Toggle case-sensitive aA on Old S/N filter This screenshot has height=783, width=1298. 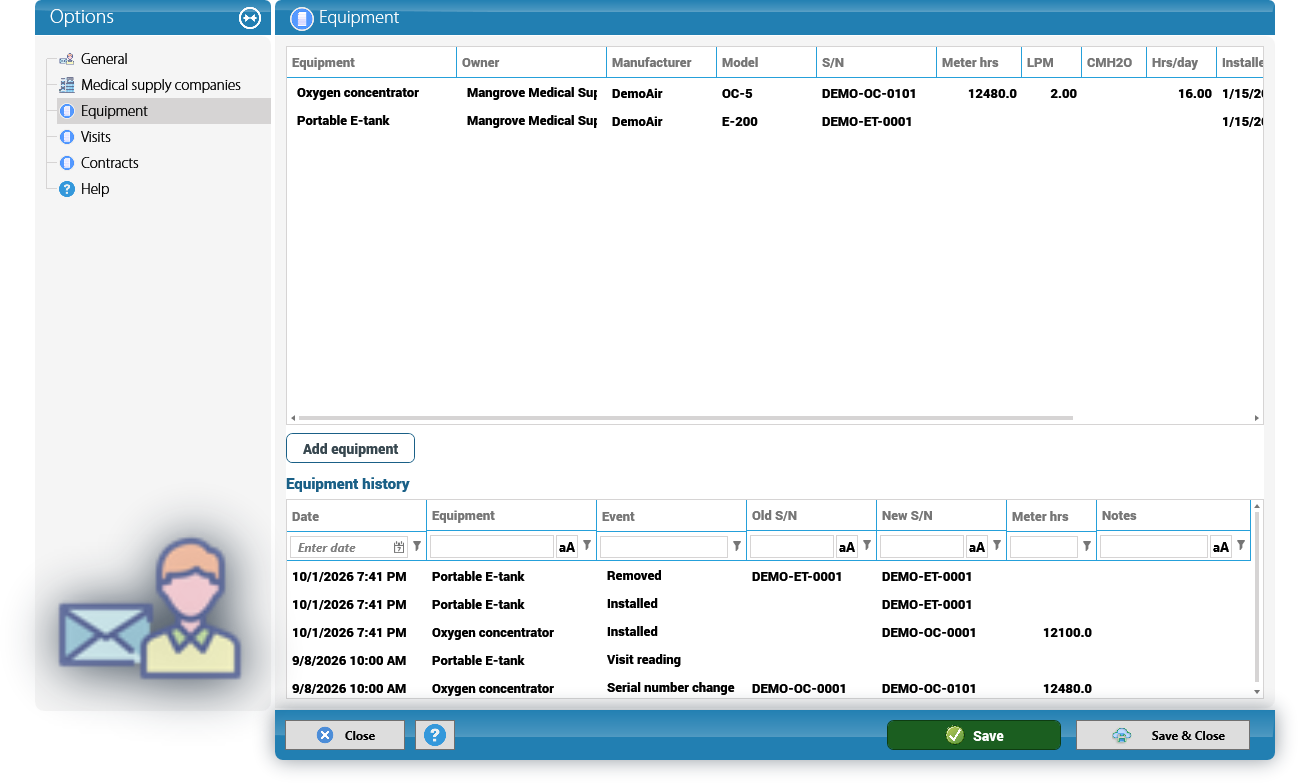click(x=847, y=547)
